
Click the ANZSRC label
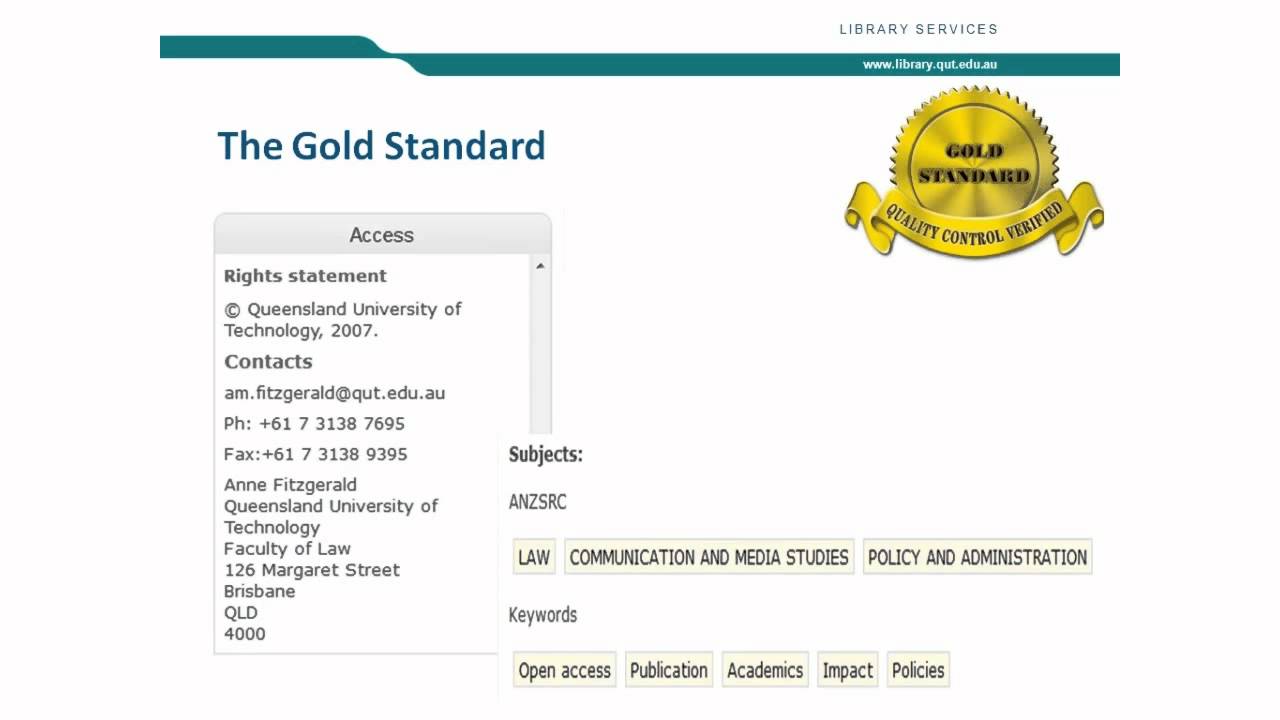point(538,502)
